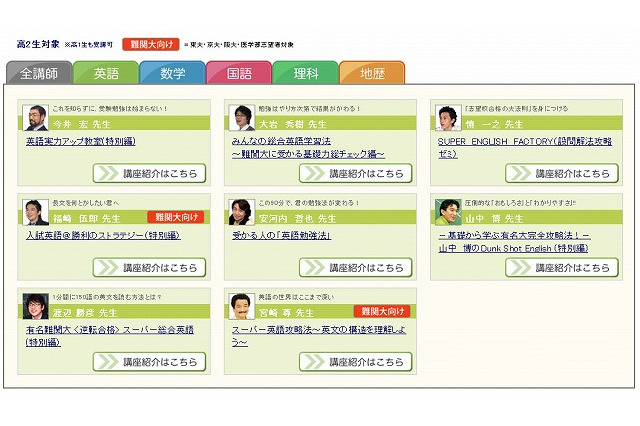
Task: Click the name 今井 宏 先生
Action: click(x=82, y=124)
